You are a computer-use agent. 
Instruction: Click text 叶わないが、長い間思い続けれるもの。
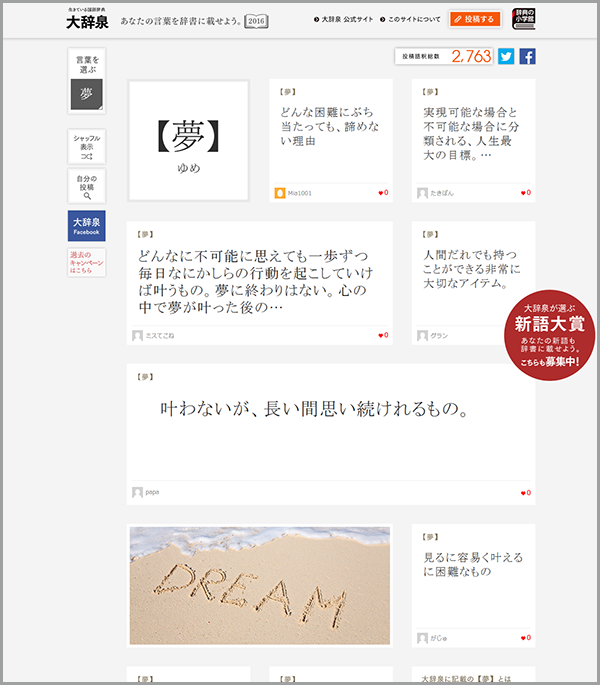(x=315, y=409)
